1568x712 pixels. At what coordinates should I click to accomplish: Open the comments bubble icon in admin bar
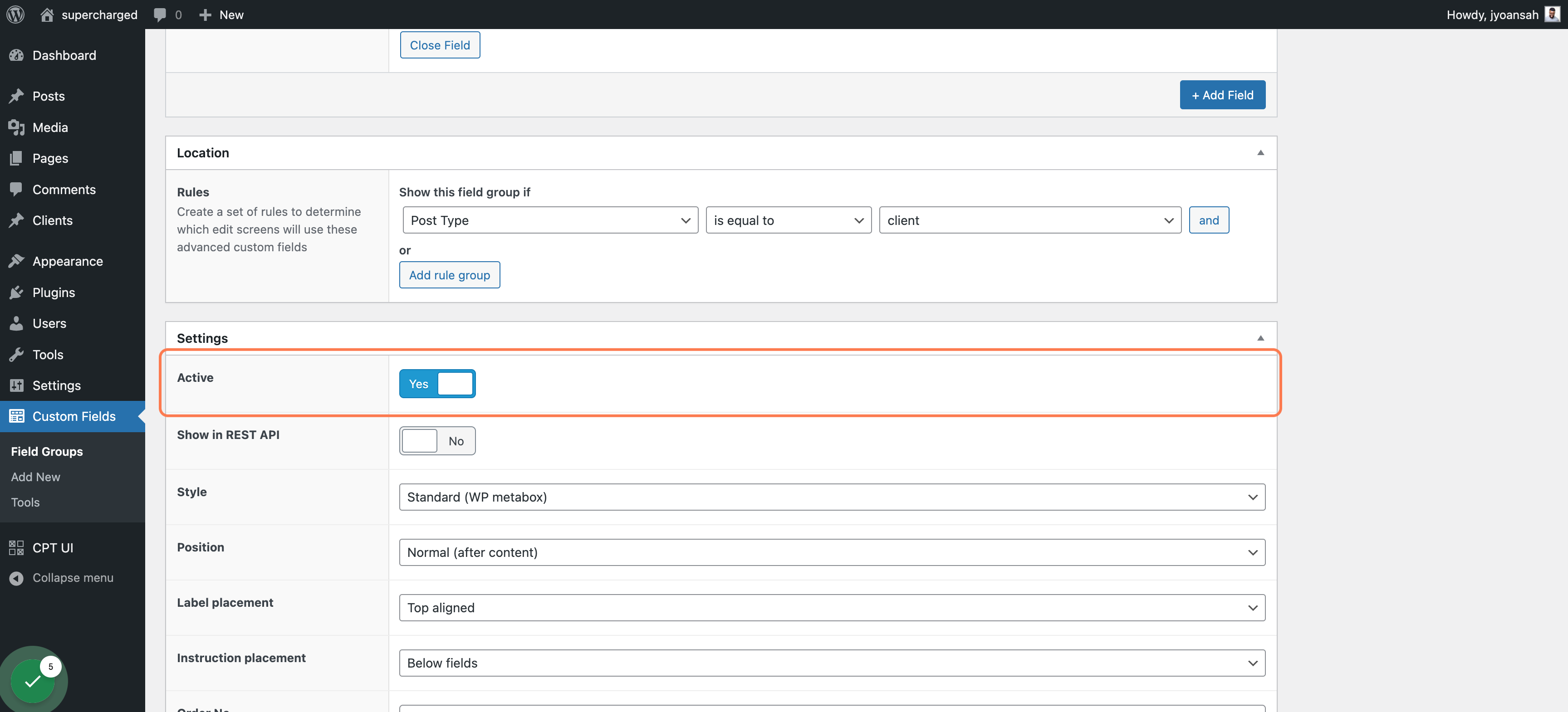point(160,15)
